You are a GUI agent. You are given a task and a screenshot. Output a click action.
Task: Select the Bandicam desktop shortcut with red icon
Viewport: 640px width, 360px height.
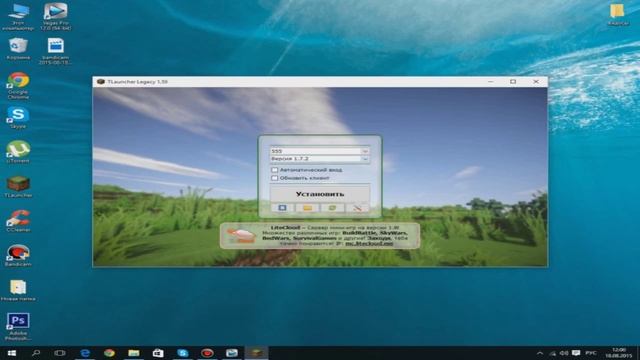[x=18, y=256]
